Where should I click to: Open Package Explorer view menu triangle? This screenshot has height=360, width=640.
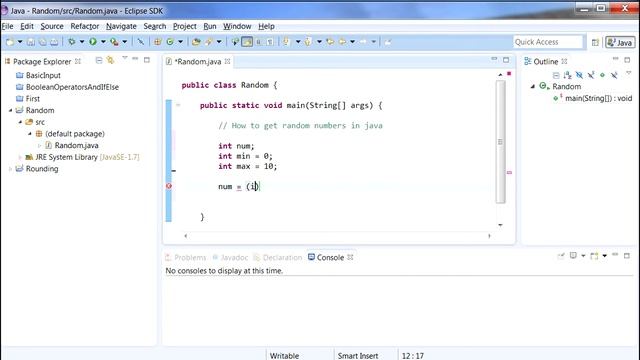125,58
